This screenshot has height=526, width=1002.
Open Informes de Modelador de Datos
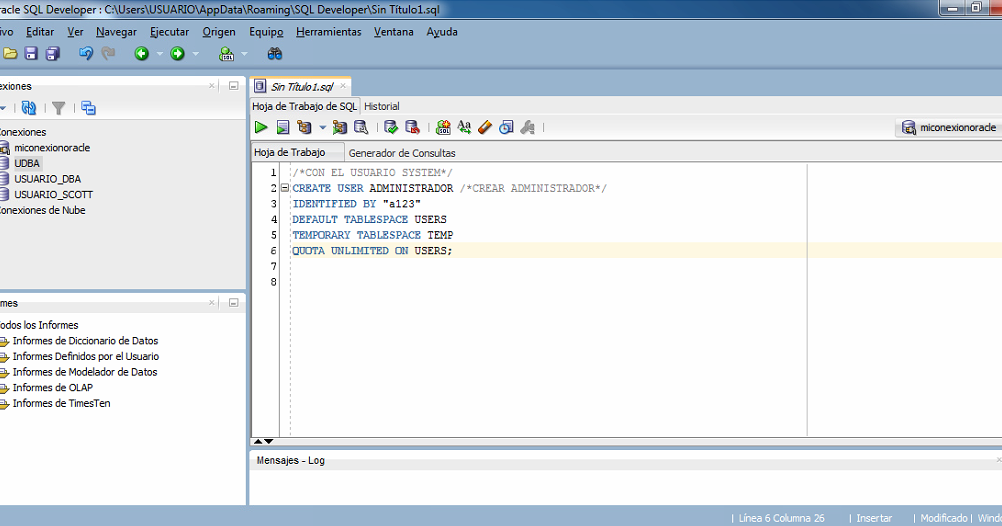(84, 372)
